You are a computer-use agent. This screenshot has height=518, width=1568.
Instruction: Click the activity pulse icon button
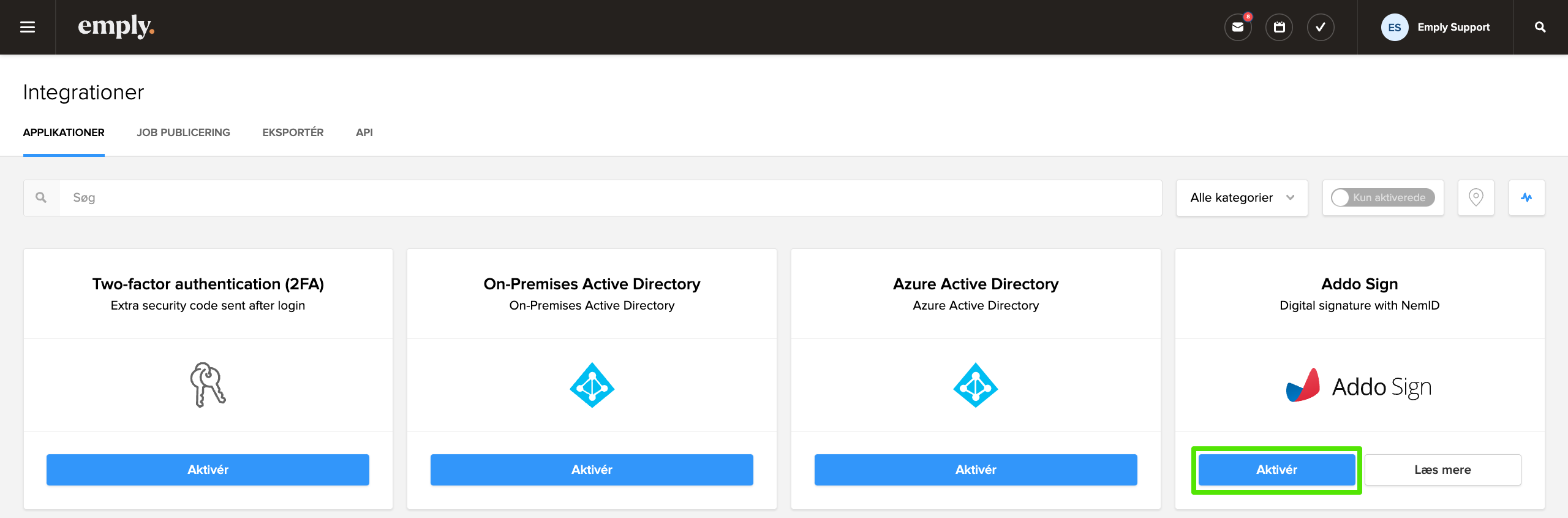(1526, 197)
